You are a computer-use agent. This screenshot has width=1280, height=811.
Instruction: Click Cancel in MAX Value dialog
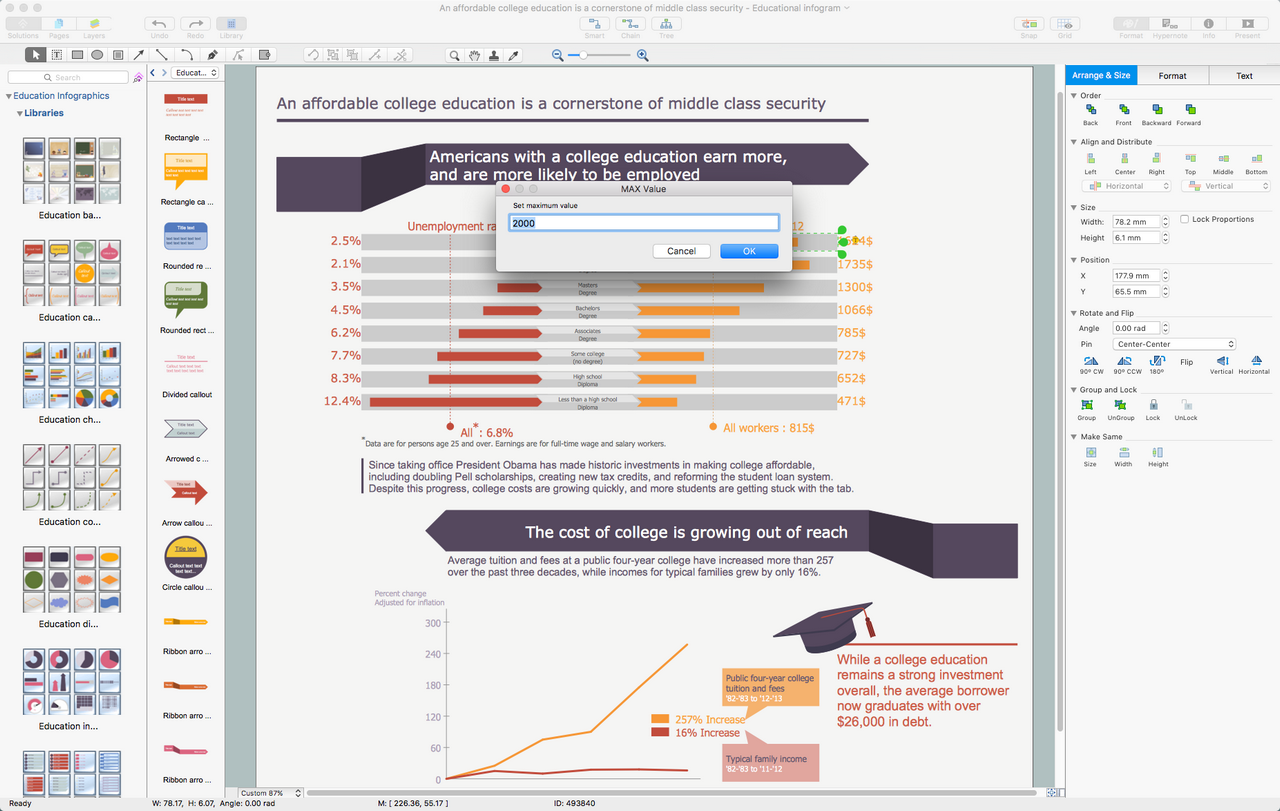[x=681, y=251]
